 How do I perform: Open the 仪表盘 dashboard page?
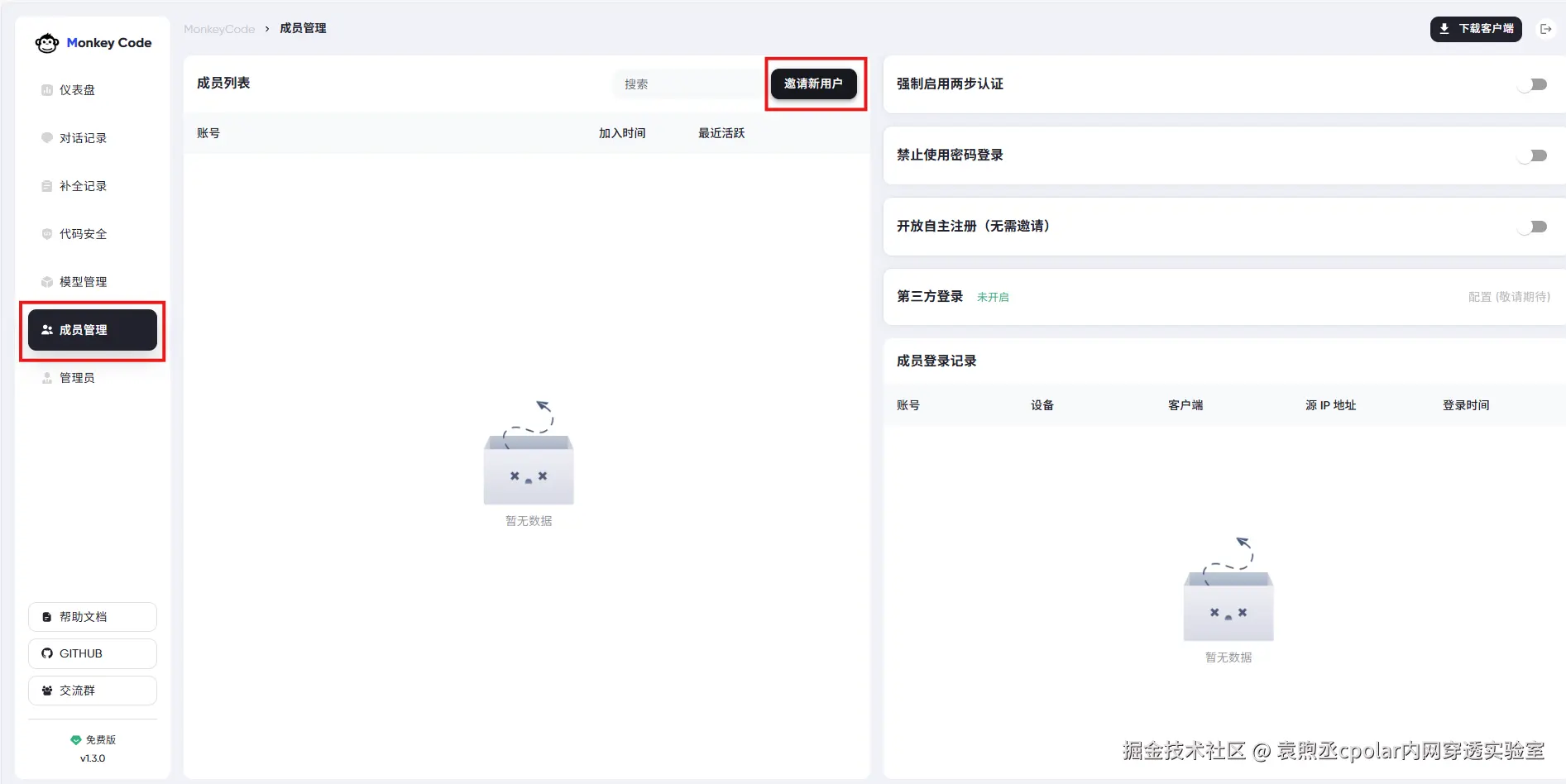click(x=93, y=90)
